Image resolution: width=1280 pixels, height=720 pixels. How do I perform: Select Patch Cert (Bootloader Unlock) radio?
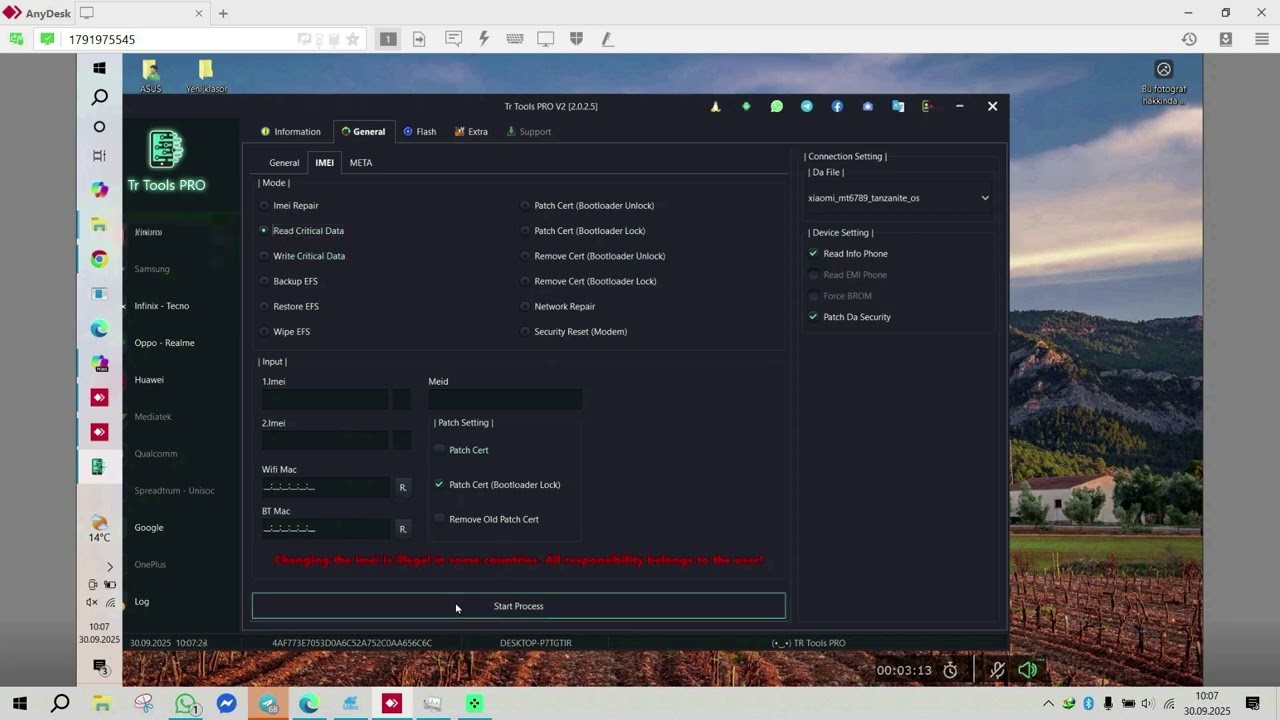(x=587, y=205)
